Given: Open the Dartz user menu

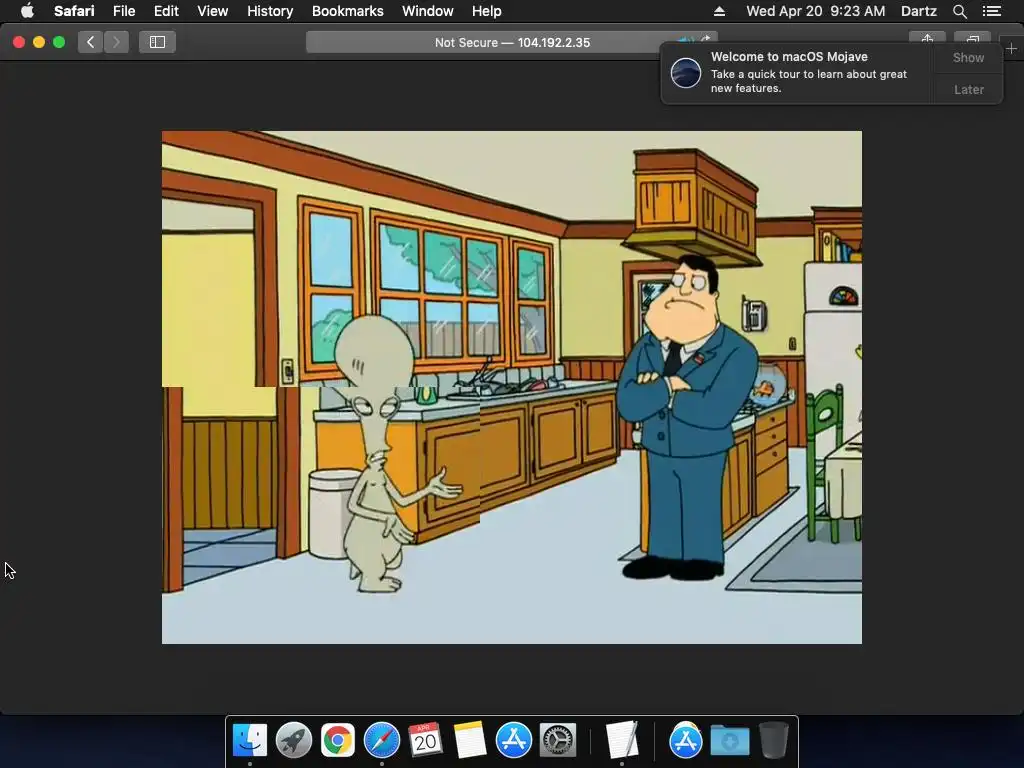Looking at the screenshot, I should tap(918, 11).
